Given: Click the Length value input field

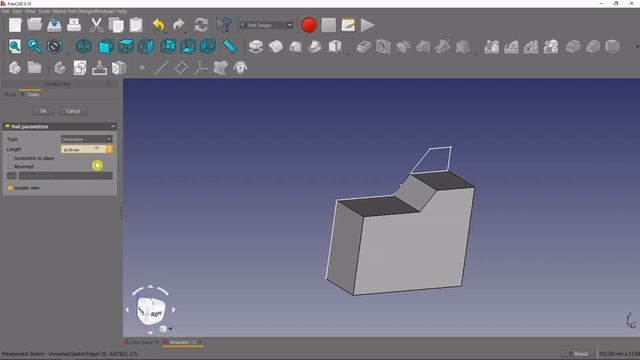Looking at the screenshot, I should click(83, 149).
